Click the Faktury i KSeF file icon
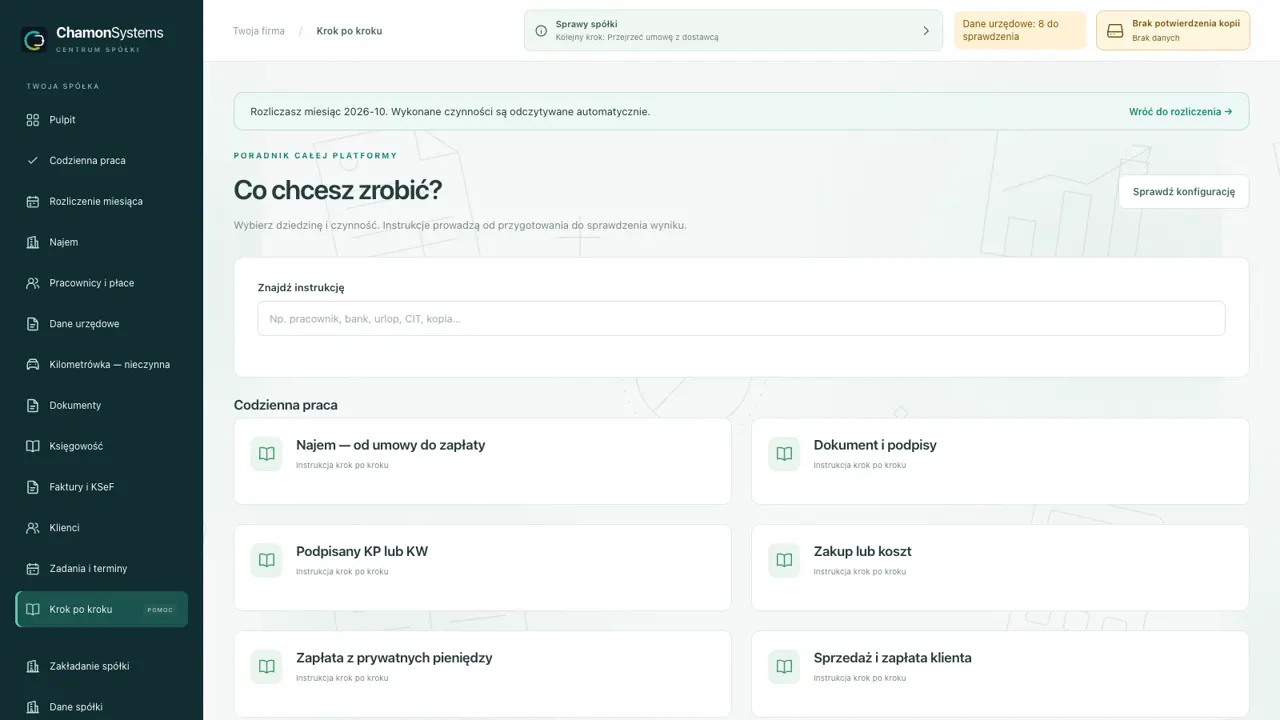This screenshot has height=720, width=1280. [x=32, y=487]
